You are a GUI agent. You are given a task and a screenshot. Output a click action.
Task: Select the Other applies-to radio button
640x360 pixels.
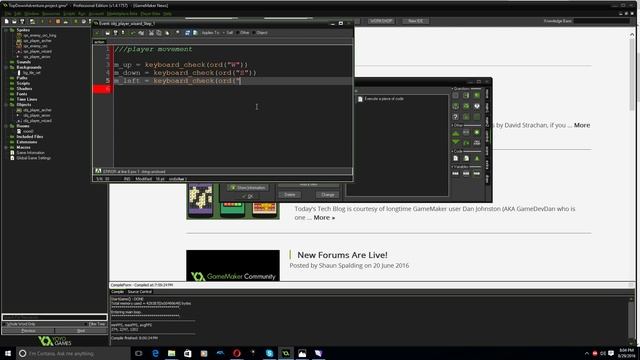(x=238, y=33)
